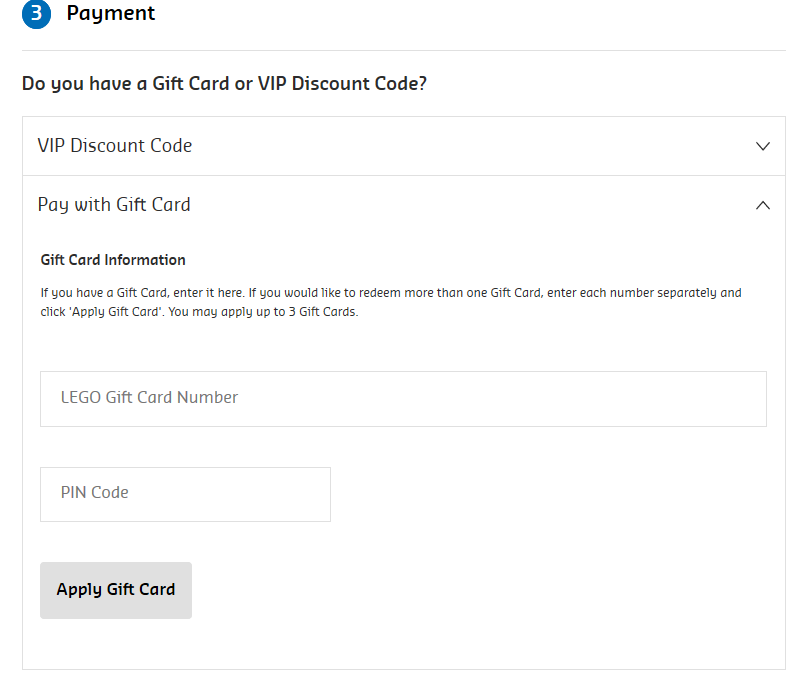Click the 'VIP Discount Code?' words in the question heading

pyautogui.click(x=342, y=84)
